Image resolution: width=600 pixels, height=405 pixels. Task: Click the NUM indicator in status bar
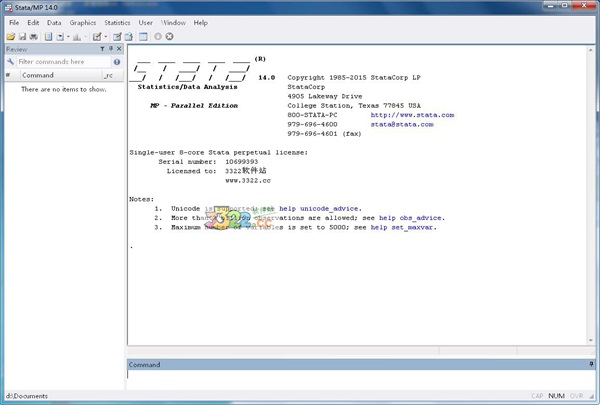pos(556,396)
